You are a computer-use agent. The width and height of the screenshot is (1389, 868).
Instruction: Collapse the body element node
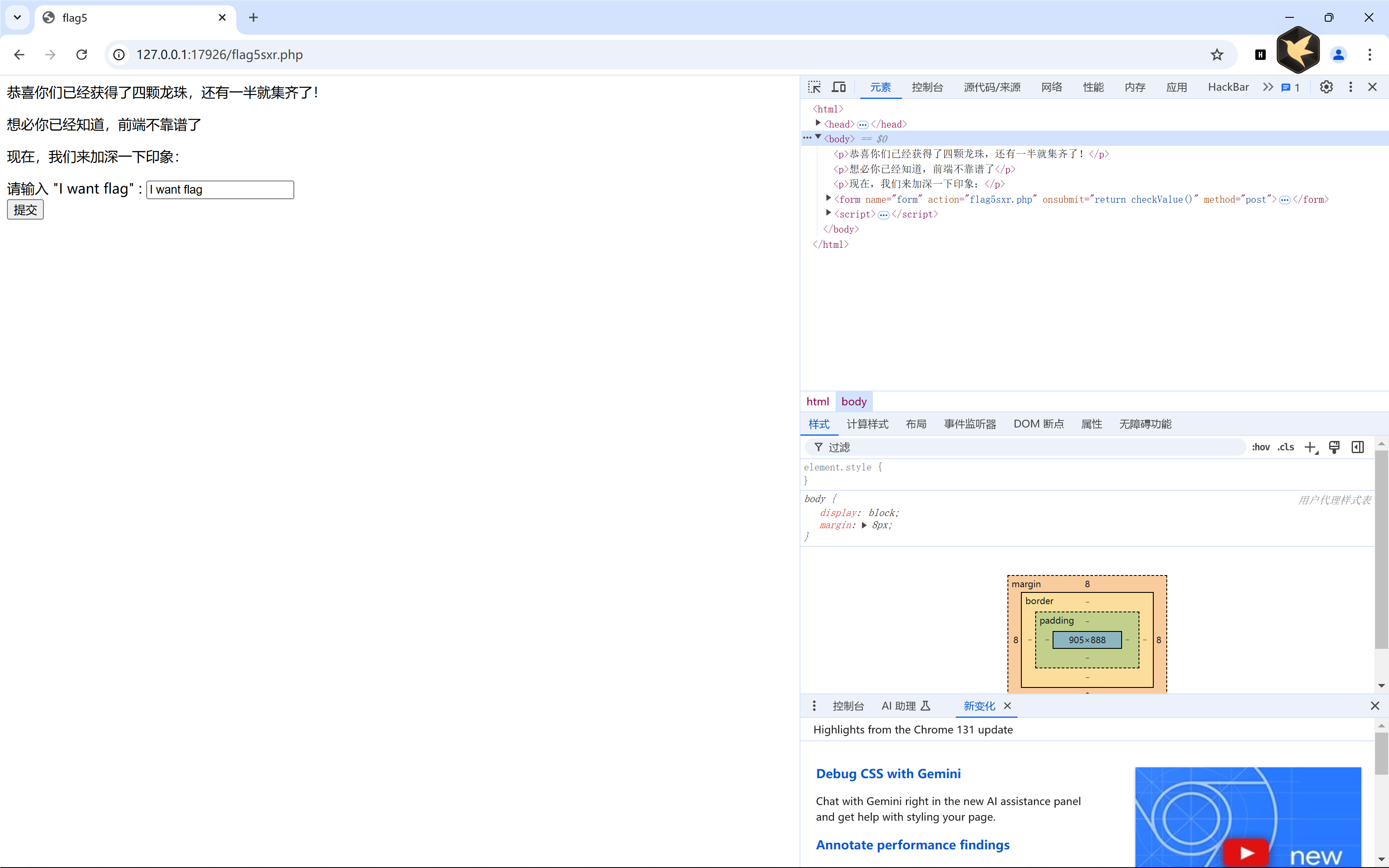point(818,137)
